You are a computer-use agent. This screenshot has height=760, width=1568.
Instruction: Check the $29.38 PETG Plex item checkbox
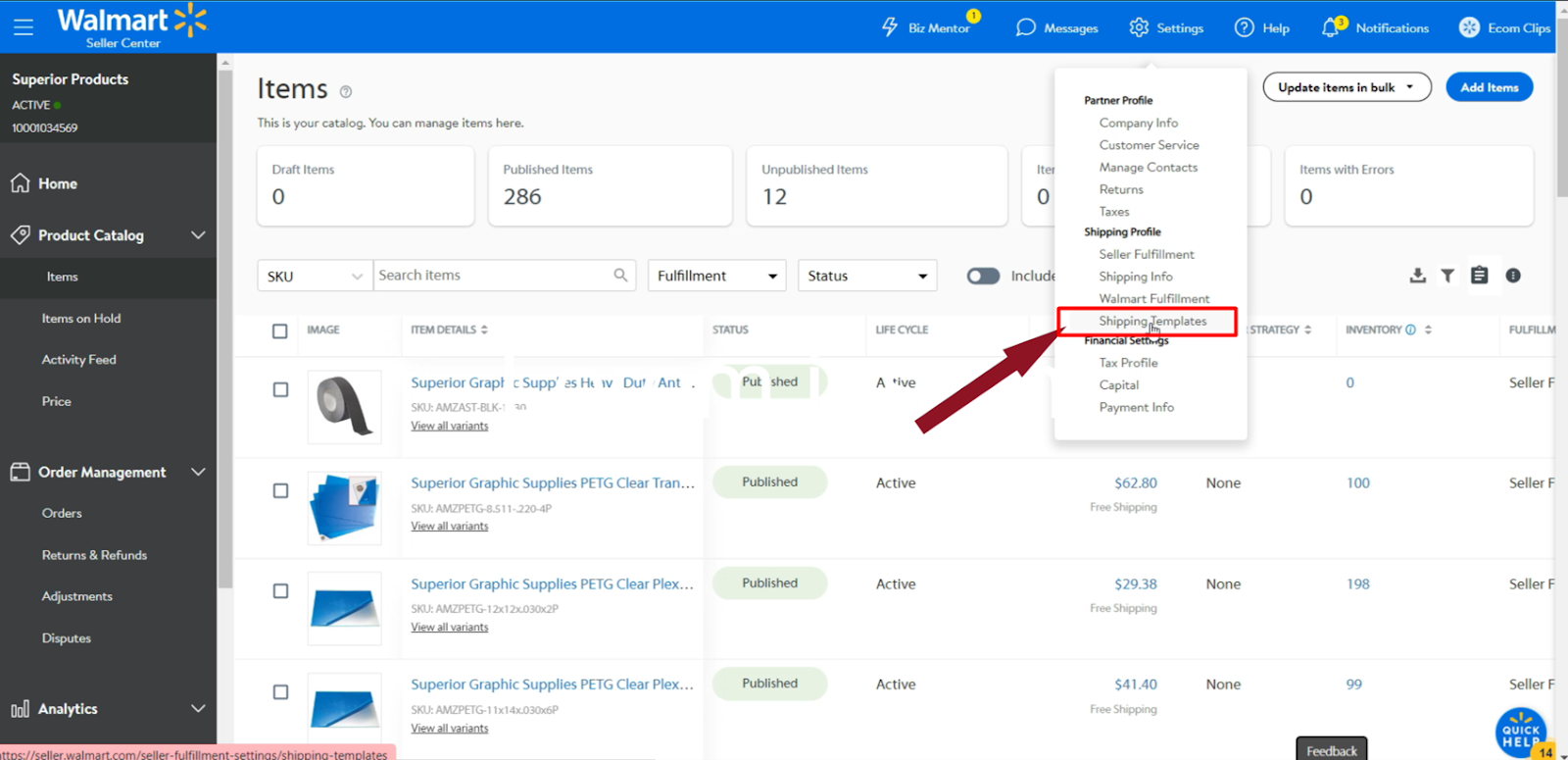pos(280,591)
